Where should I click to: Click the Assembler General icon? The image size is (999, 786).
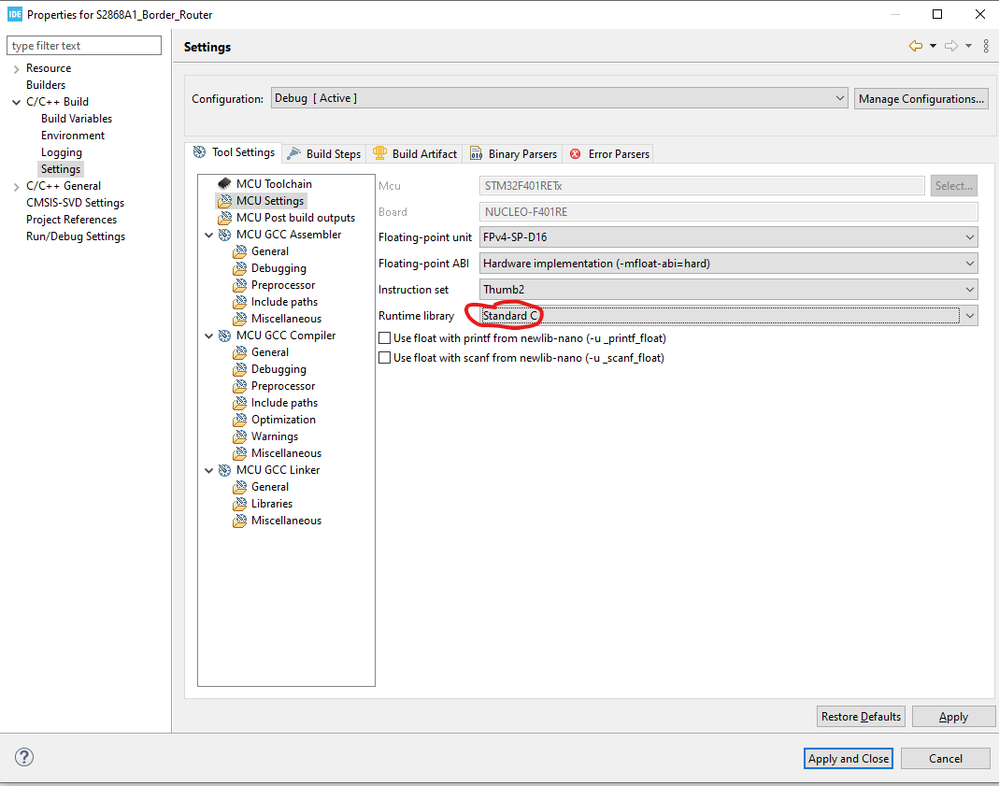pos(240,251)
